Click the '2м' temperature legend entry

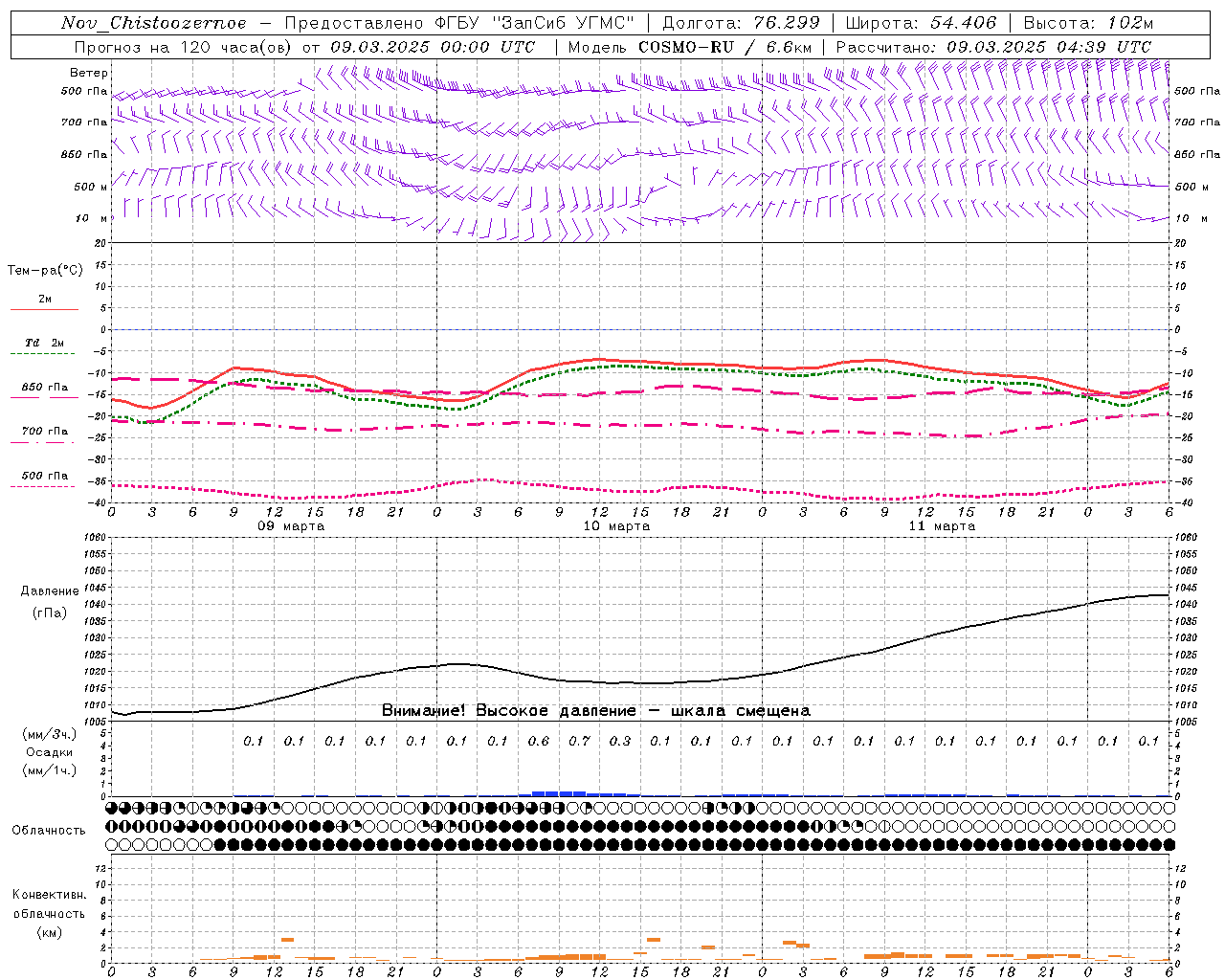click(x=45, y=300)
